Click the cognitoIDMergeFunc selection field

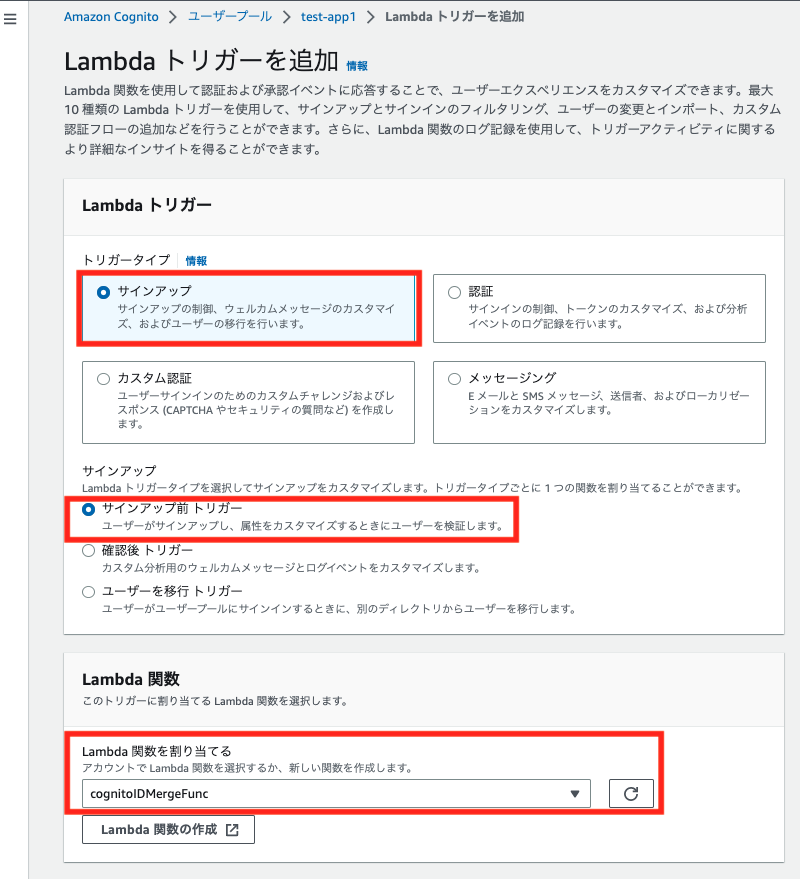(x=335, y=793)
